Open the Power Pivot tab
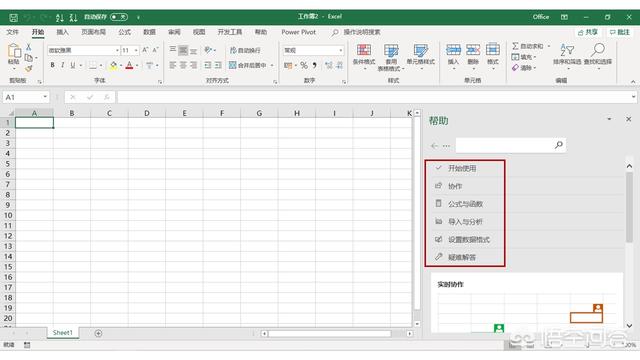Image resolution: width=640 pixels, height=360 pixels. click(298, 32)
